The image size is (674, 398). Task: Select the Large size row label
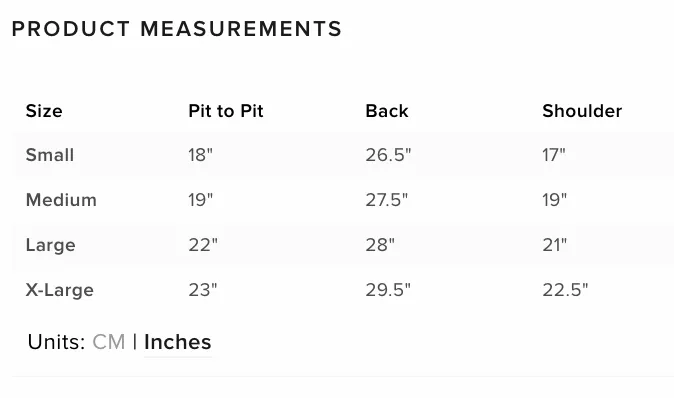pos(51,245)
